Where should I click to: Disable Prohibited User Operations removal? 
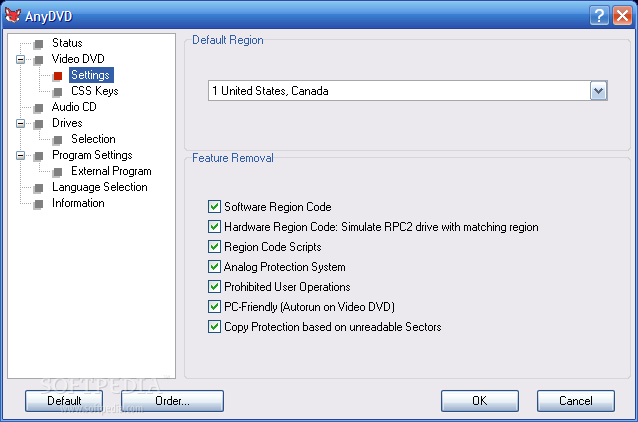[214, 287]
